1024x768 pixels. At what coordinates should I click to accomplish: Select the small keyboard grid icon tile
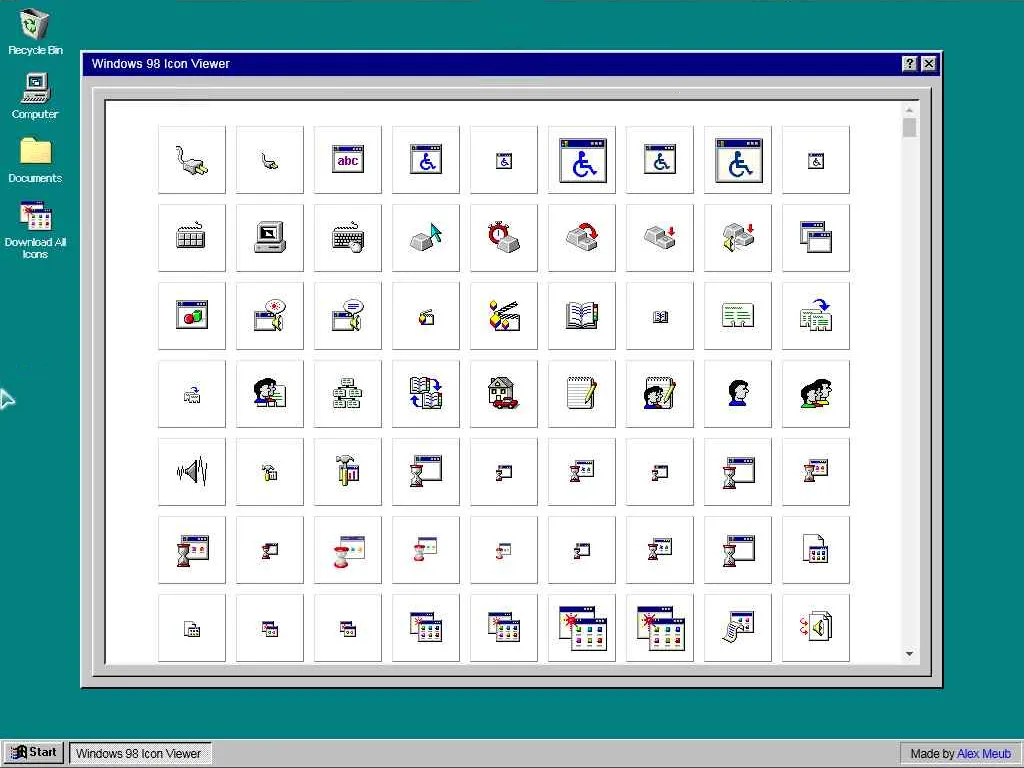pos(191,238)
